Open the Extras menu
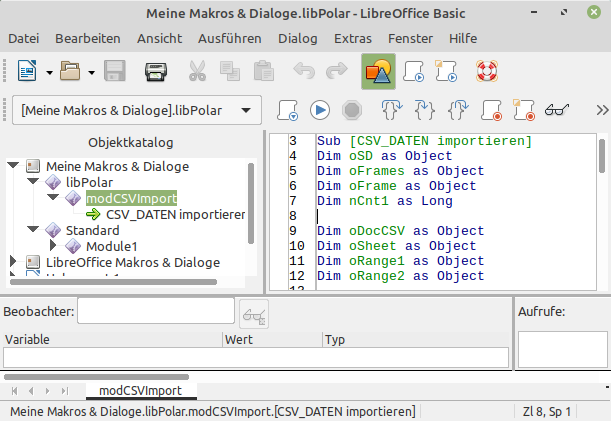Image resolution: width=611 pixels, height=421 pixels. pos(353,39)
